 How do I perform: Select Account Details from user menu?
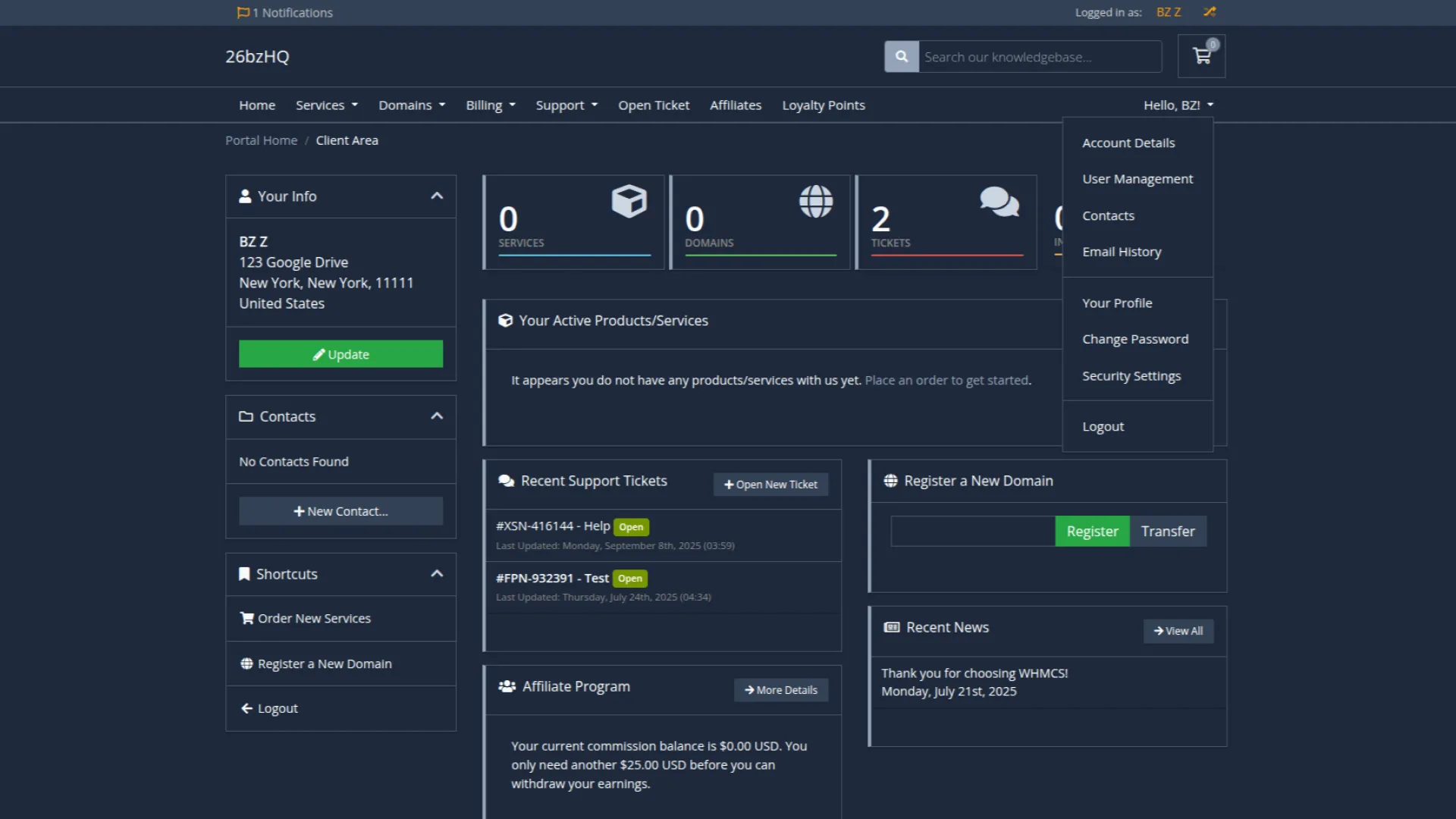pyautogui.click(x=1128, y=143)
